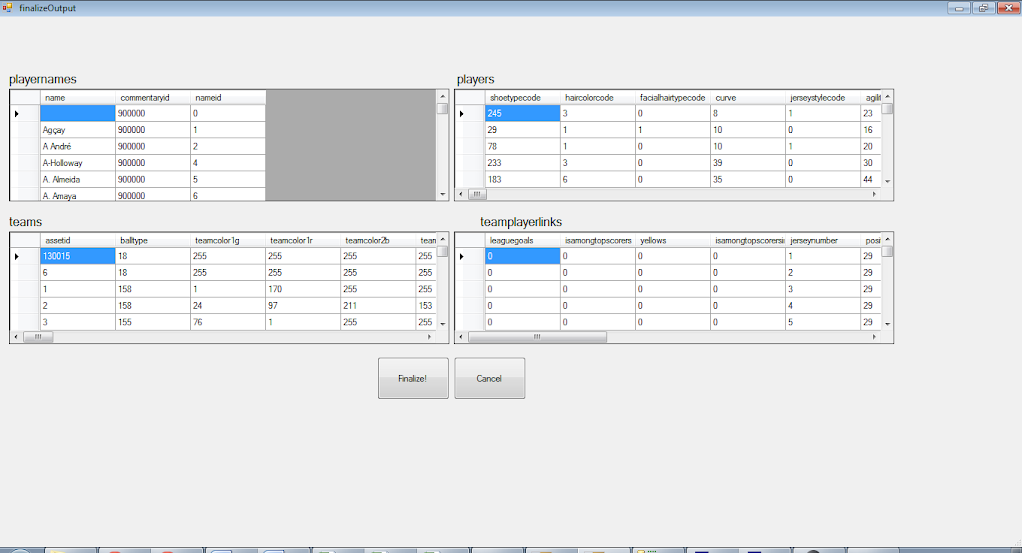
Task: Select shoetypecode cell 233 in players
Action: 523,162
